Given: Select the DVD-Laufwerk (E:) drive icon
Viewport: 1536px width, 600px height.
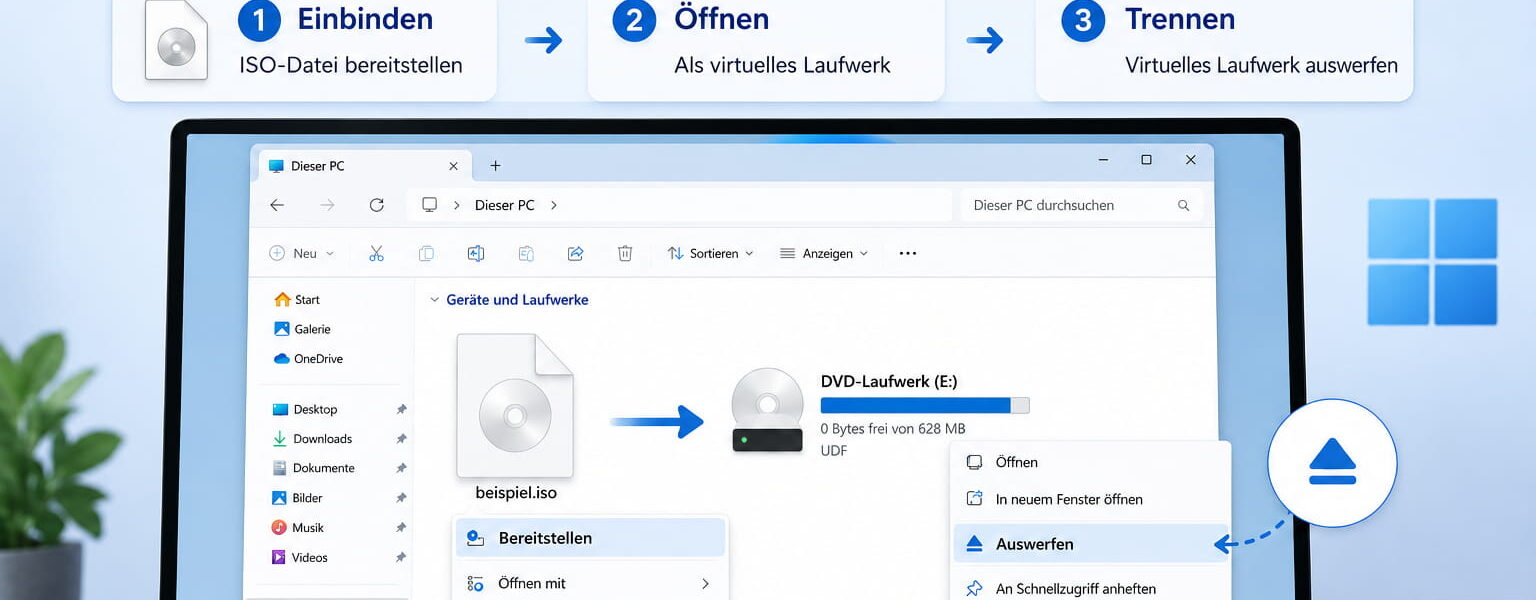Looking at the screenshot, I should tap(768, 410).
